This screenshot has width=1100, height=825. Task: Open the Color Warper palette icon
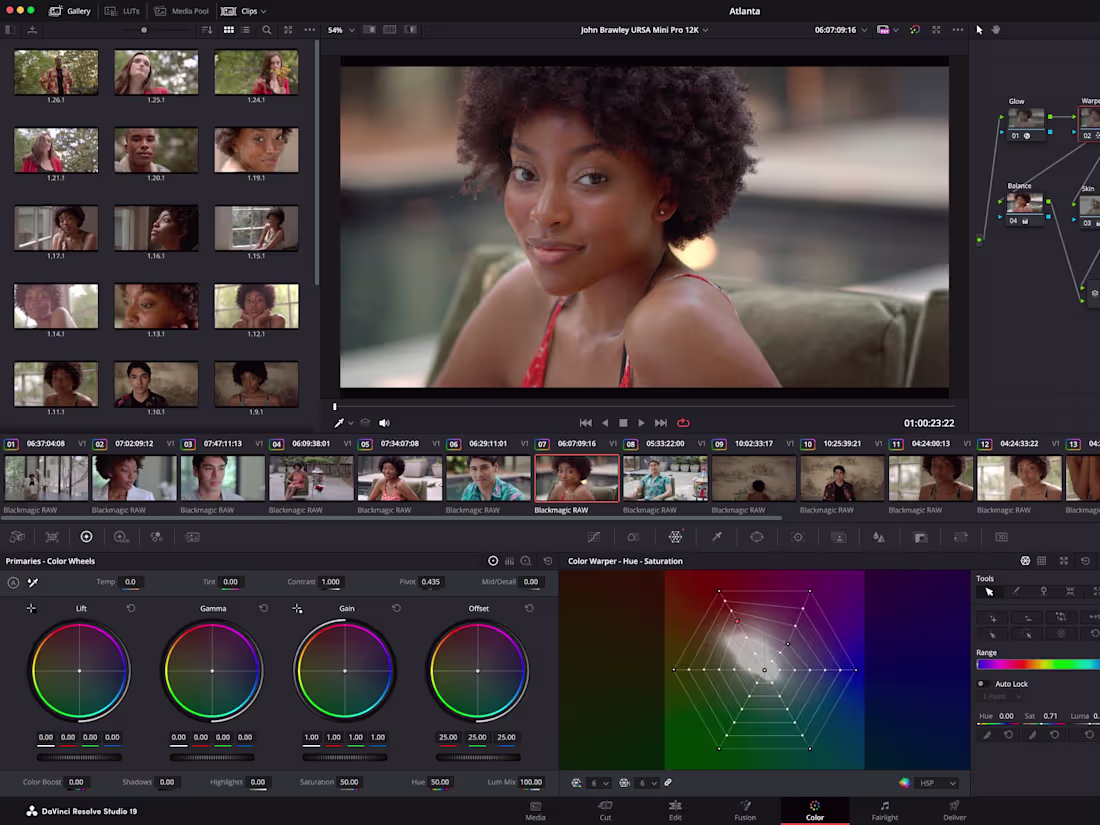pos(674,537)
